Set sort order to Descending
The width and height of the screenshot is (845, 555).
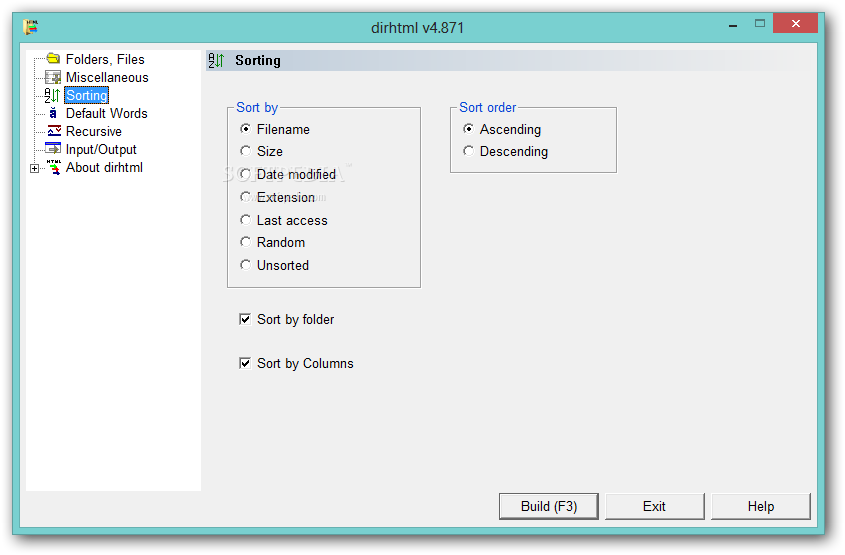pos(505,151)
